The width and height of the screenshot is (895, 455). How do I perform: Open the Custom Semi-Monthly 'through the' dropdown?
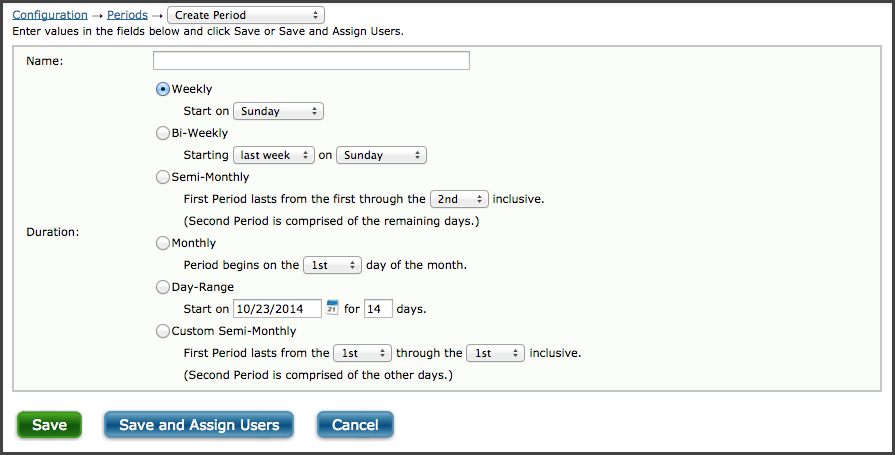495,353
